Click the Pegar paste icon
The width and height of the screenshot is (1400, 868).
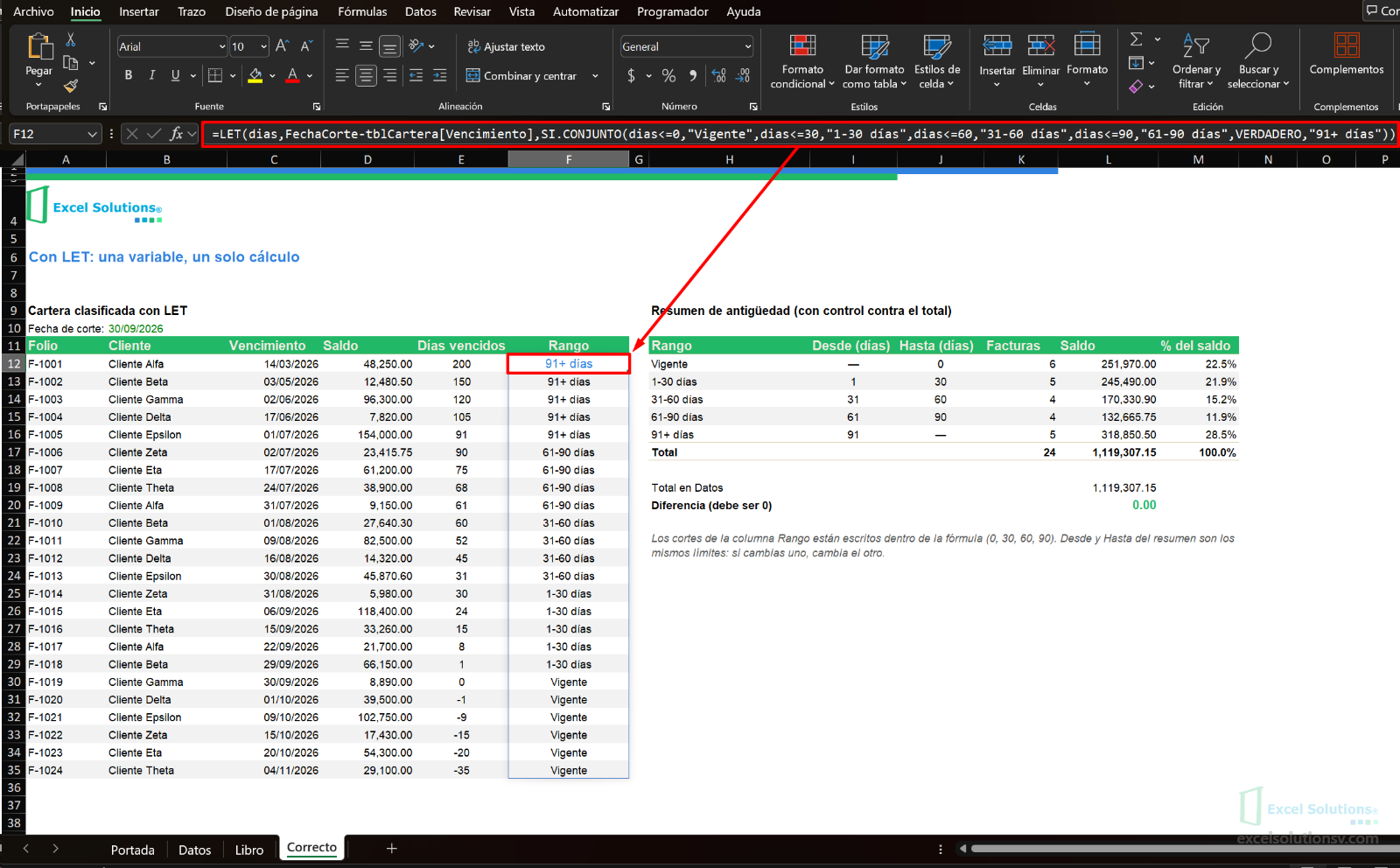pyautogui.click(x=39, y=45)
